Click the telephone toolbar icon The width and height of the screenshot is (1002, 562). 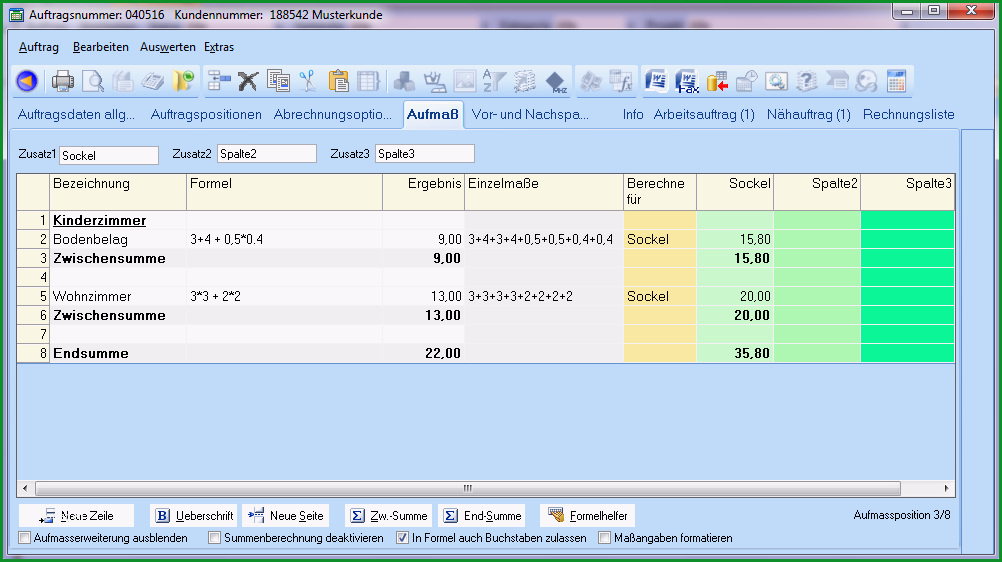pyautogui.click(x=153, y=81)
